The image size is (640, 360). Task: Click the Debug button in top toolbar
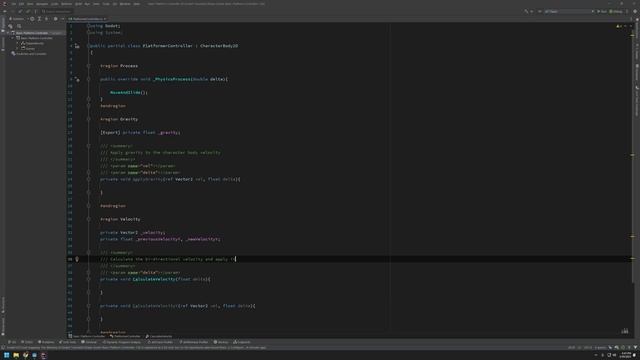[x=616, y=11]
